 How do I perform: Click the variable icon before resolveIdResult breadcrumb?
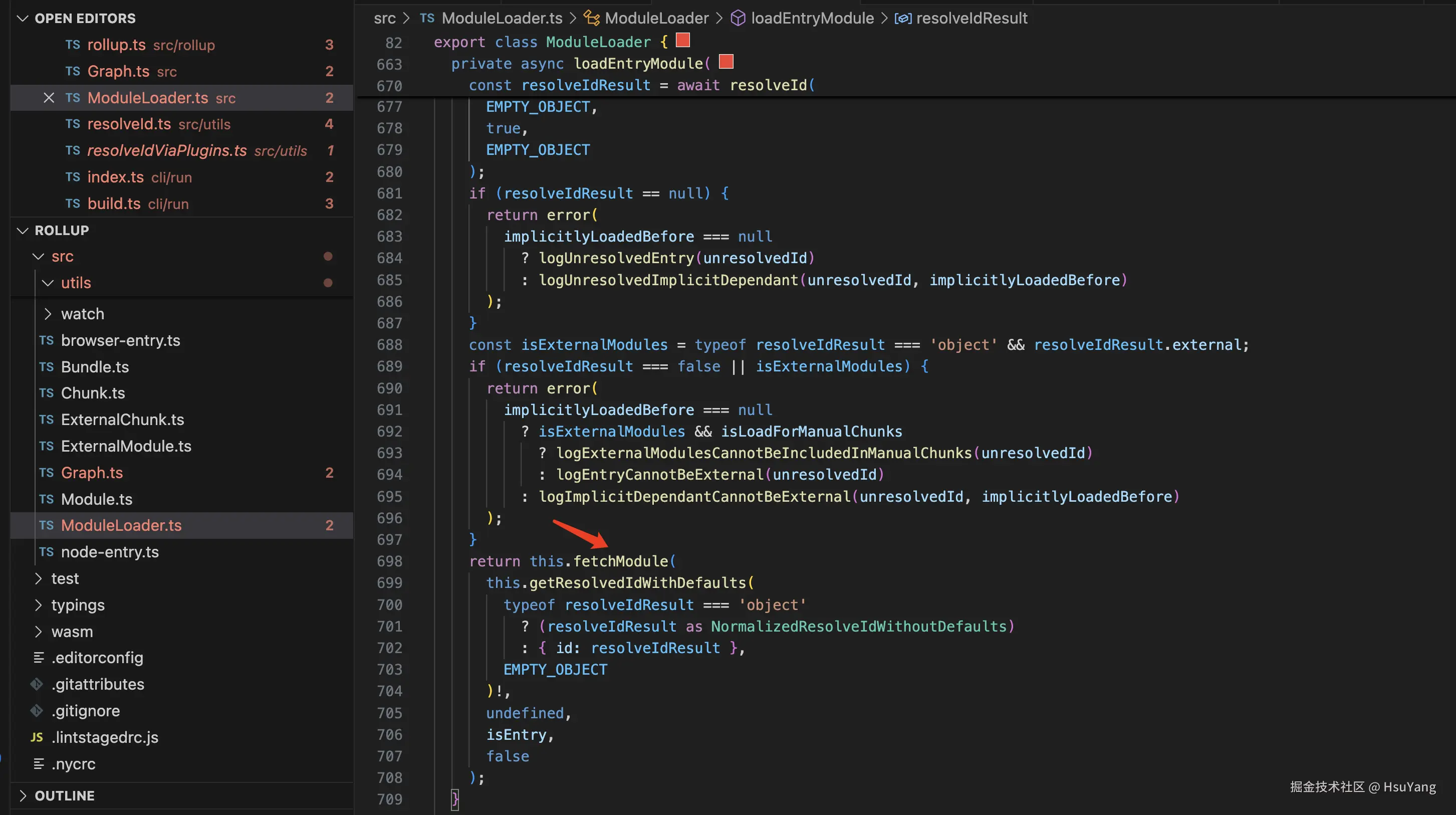click(903, 18)
